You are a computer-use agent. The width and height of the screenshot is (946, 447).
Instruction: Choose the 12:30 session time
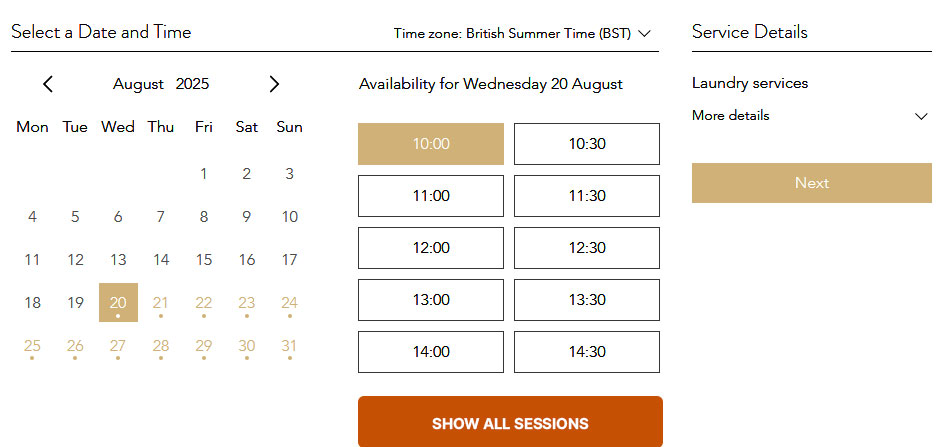tap(587, 248)
